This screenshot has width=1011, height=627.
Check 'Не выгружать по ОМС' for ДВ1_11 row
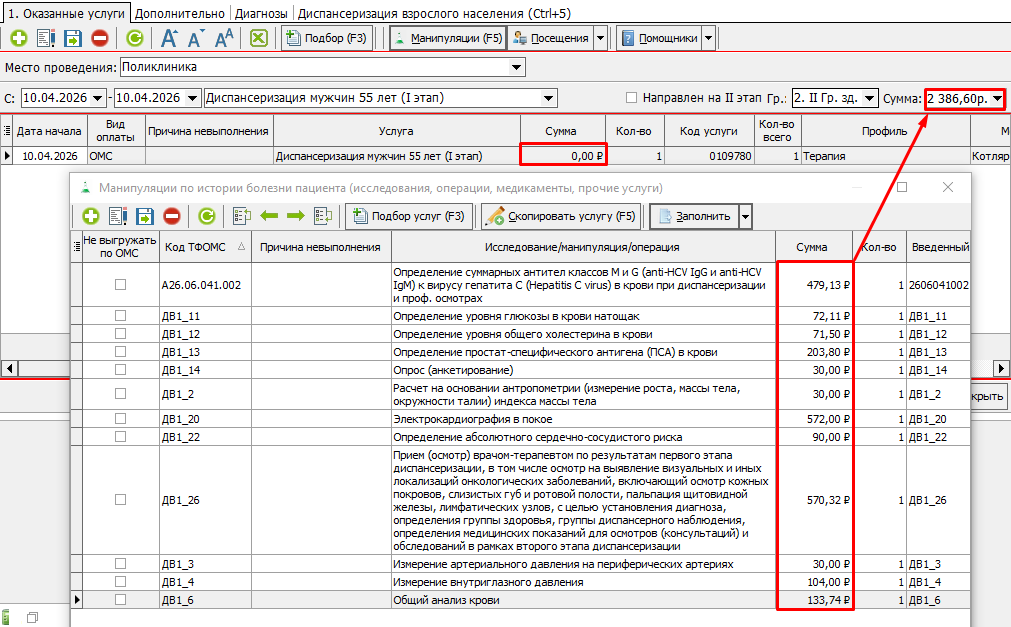[x=120, y=316]
